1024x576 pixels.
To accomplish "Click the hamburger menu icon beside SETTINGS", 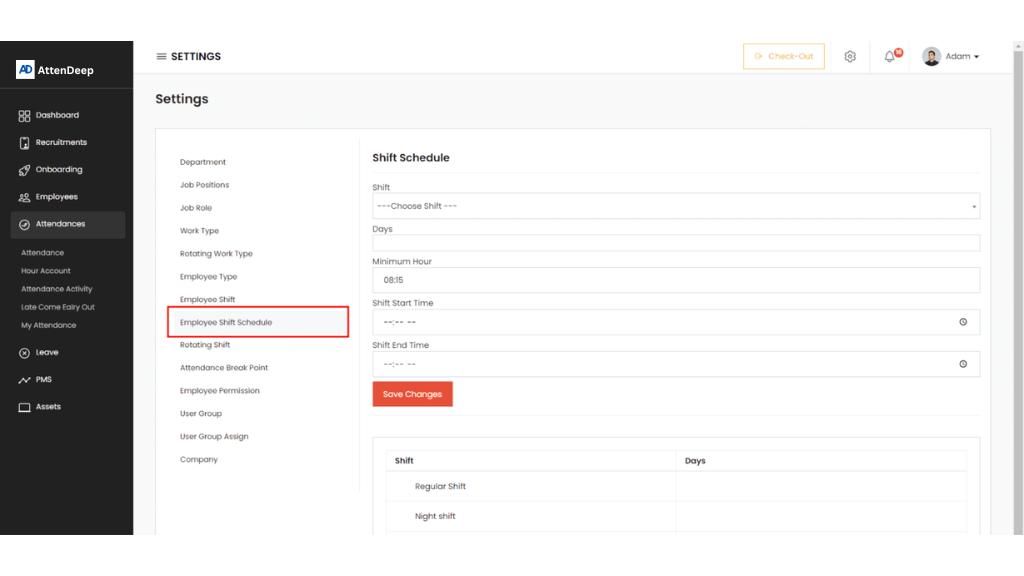I will (161, 57).
